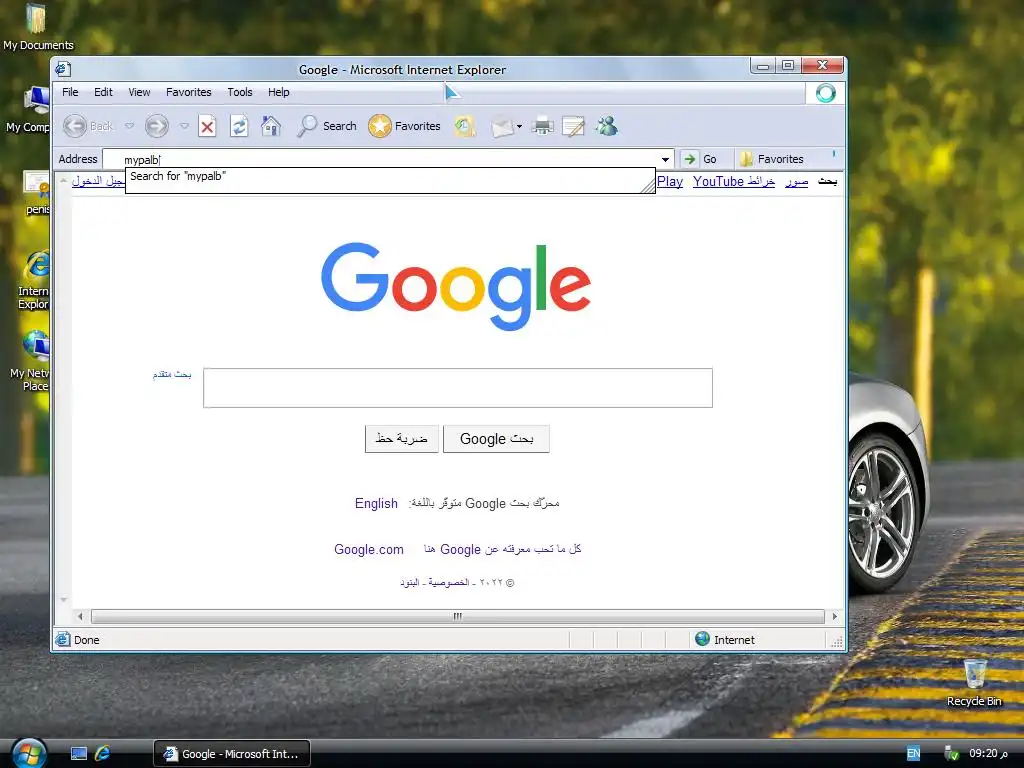
Task: Open Recycle Bin on desktop
Action: coord(974,682)
